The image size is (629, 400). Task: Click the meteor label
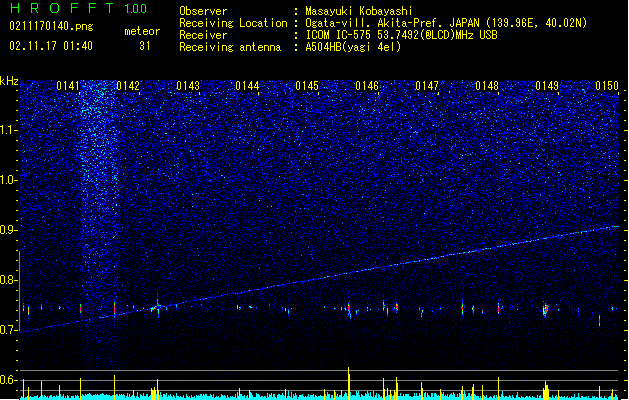pyautogui.click(x=142, y=31)
